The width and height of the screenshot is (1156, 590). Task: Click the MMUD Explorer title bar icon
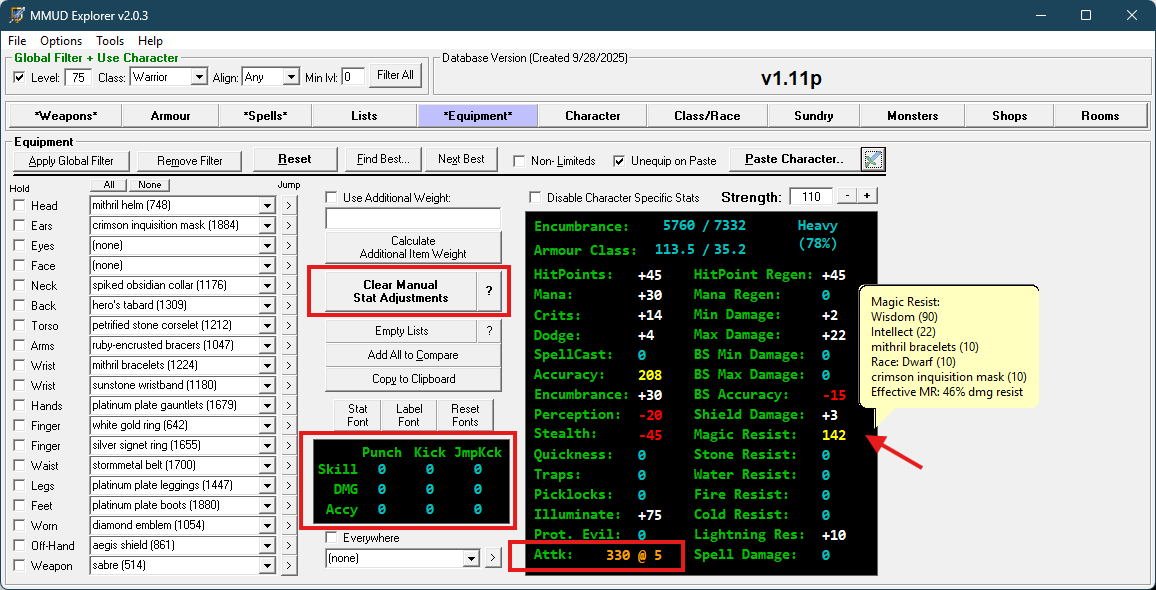(x=17, y=15)
